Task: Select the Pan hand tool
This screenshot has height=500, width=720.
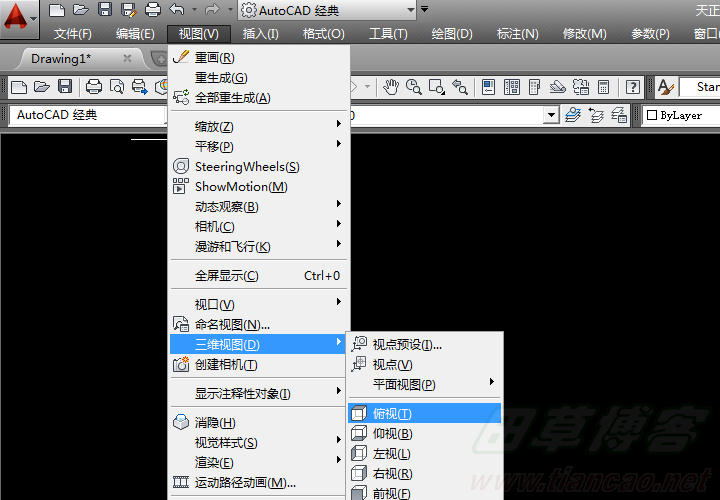Action: click(391, 87)
